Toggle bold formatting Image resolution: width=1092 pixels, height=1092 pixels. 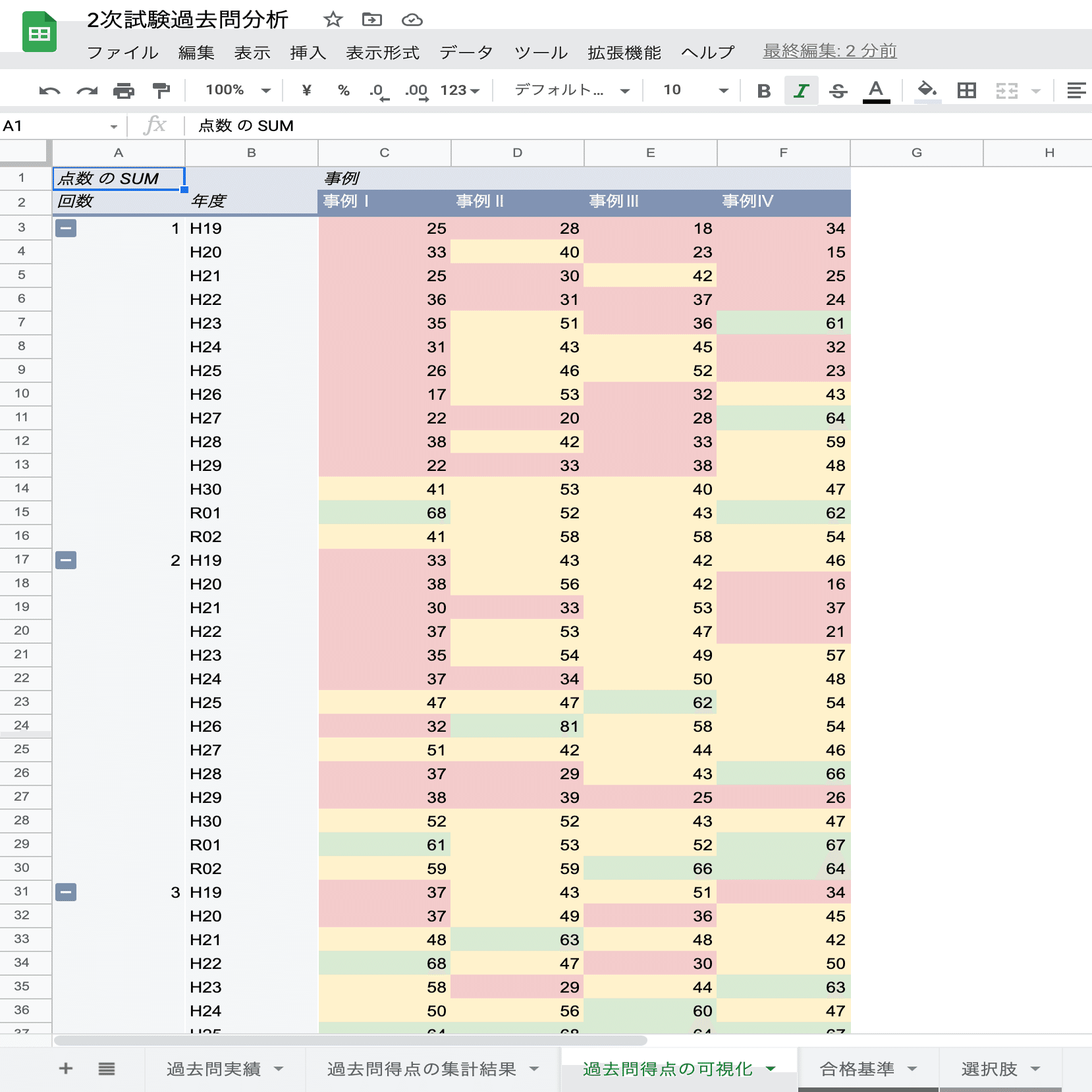pos(764,90)
